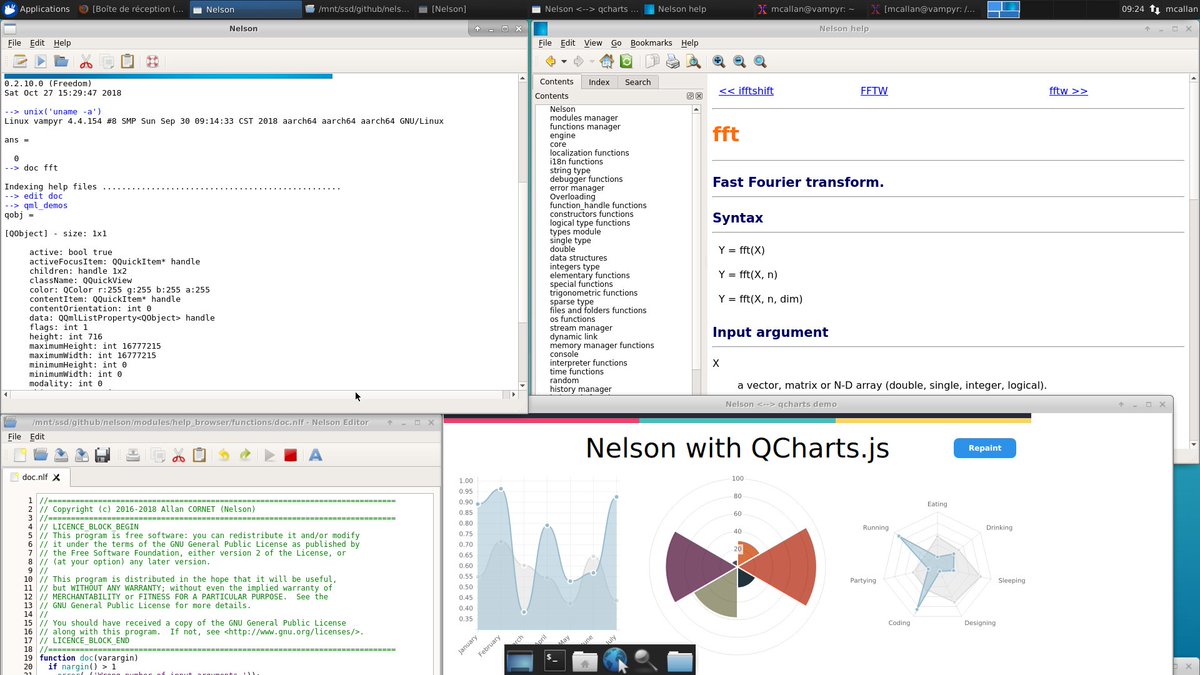This screenshot has width=1200, height=675.
Task: Close the doc.nlf editor tab
Action: tap(57, 478)
